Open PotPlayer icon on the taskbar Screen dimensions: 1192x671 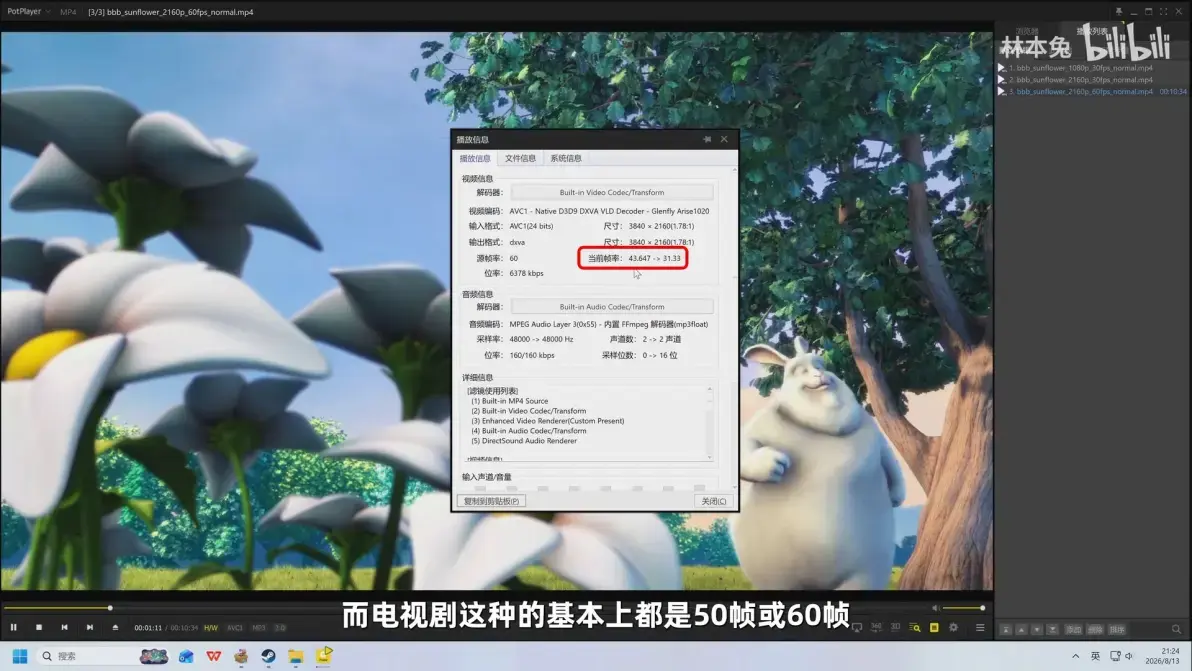[324, 655]
